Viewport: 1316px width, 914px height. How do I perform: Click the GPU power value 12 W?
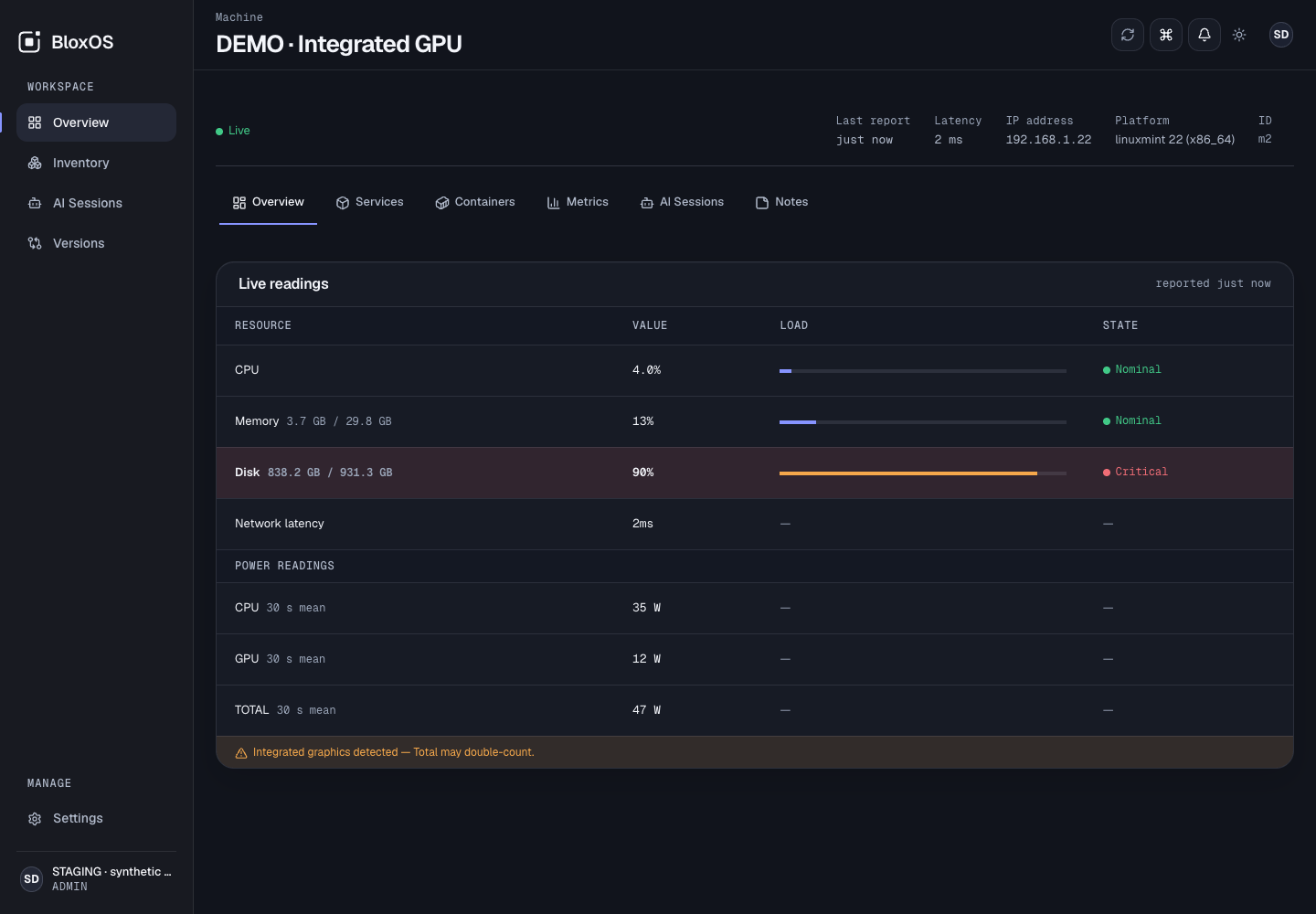click(646, 659)
